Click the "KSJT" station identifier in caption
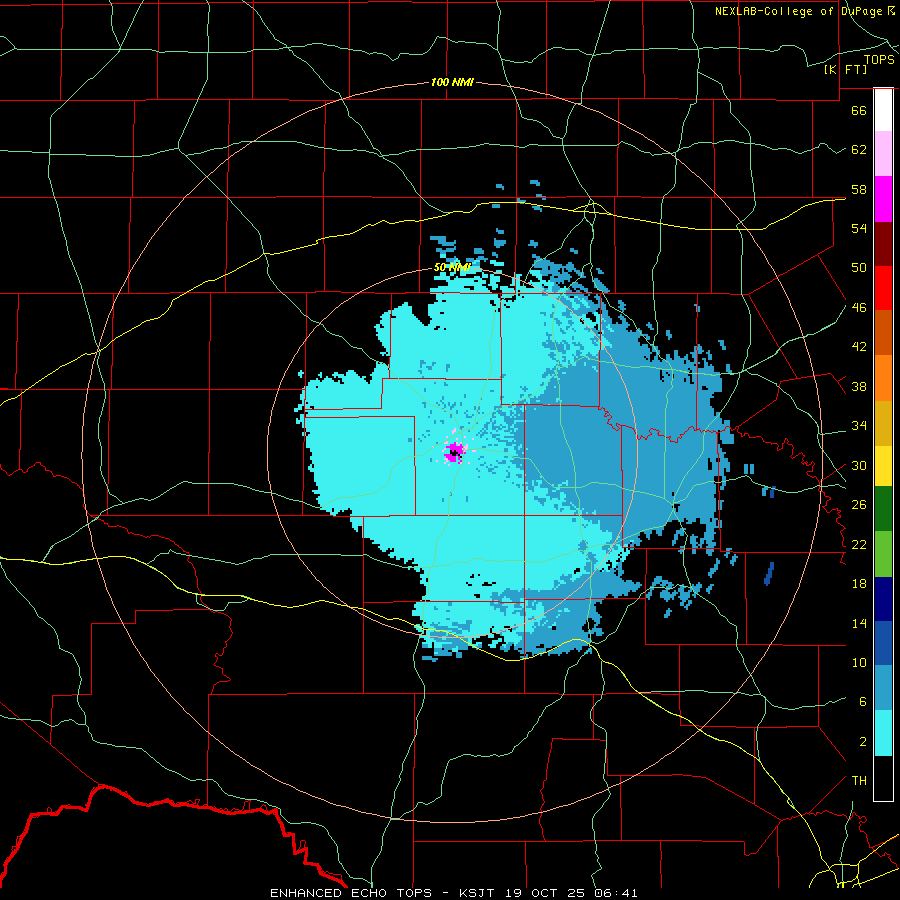 pyautogui.click(x=479, y=893)
